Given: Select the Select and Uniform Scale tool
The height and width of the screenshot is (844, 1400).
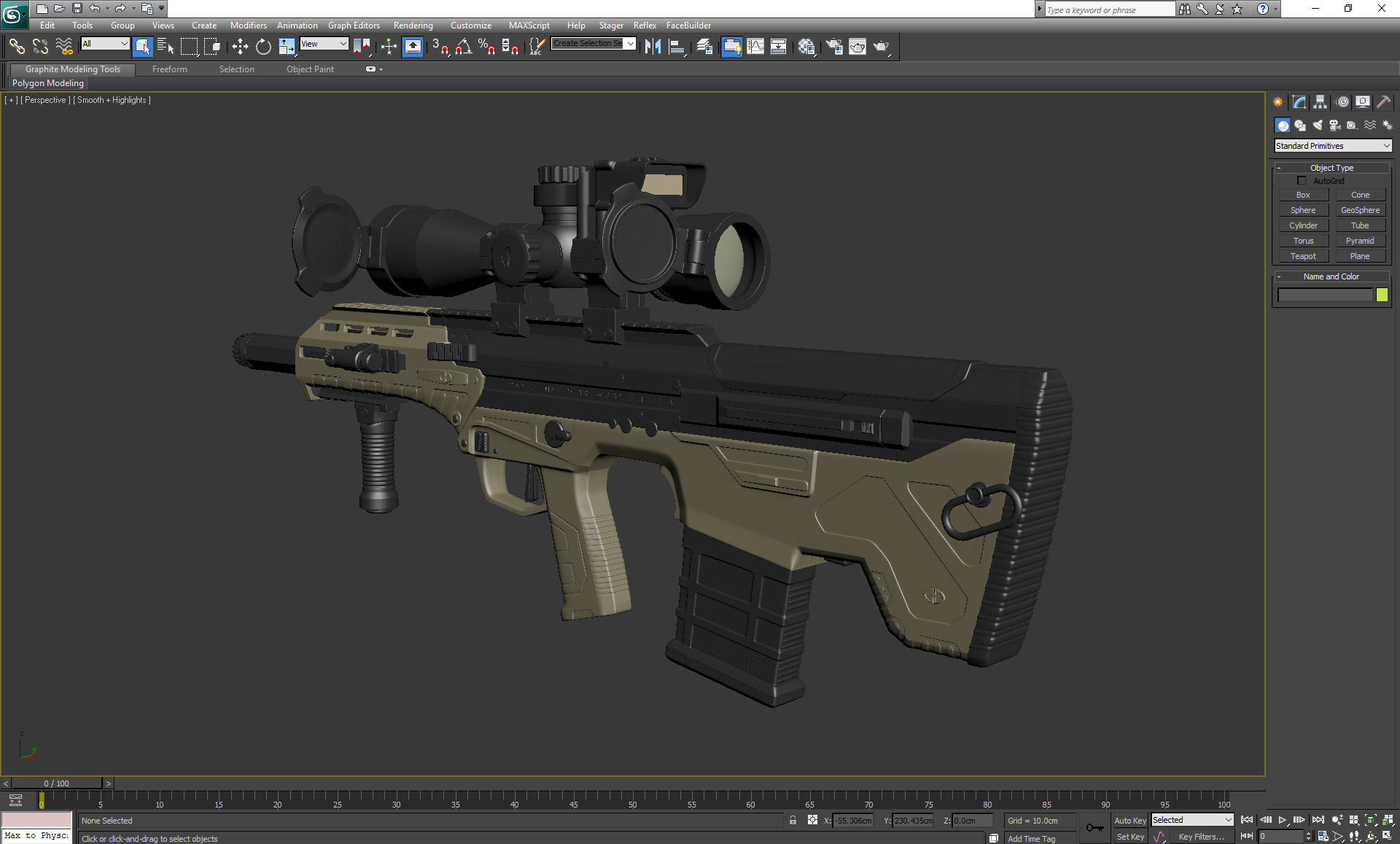Looking at the screenshot, I should coord(287,47).
